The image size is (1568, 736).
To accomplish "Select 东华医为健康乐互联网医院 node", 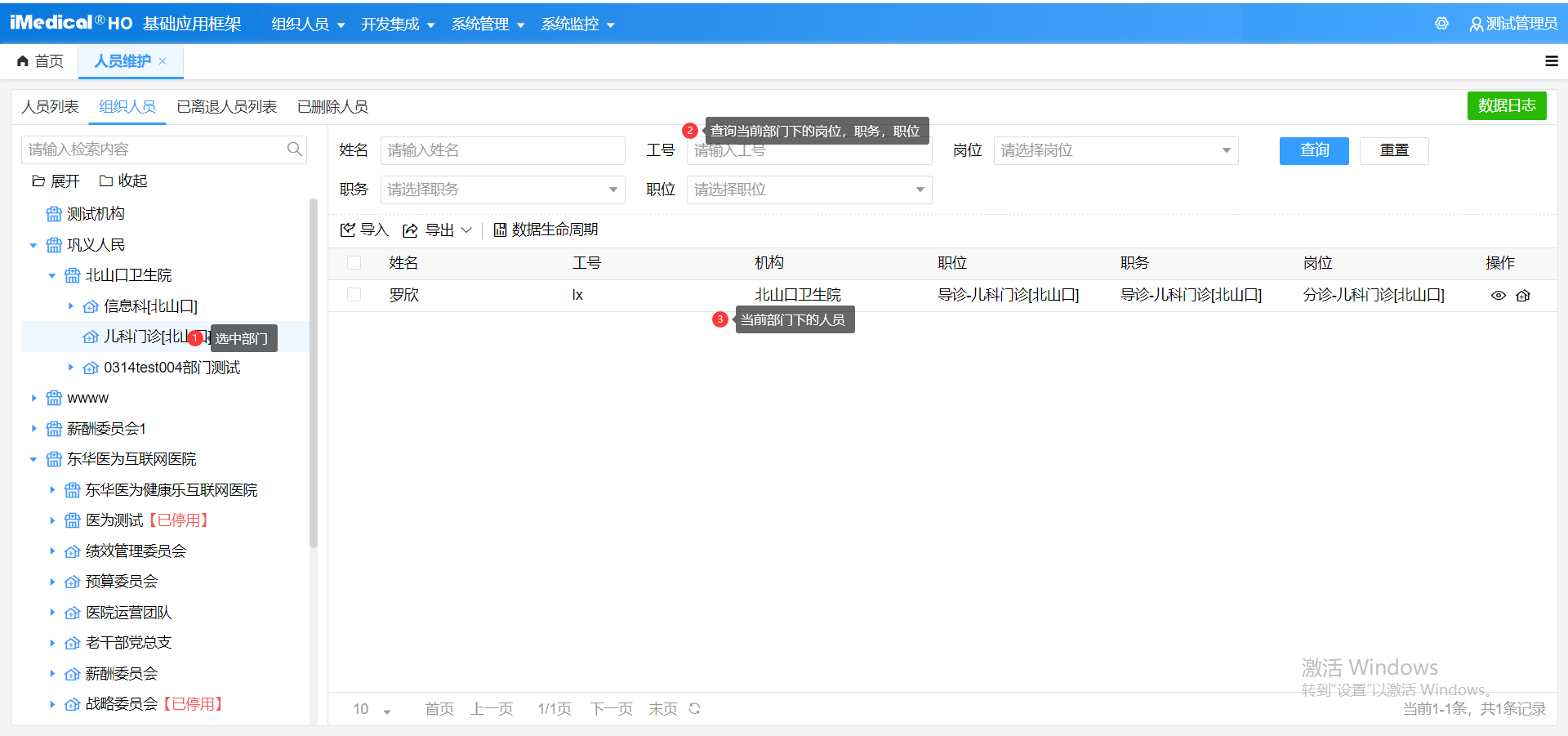I will click(171, 490).
